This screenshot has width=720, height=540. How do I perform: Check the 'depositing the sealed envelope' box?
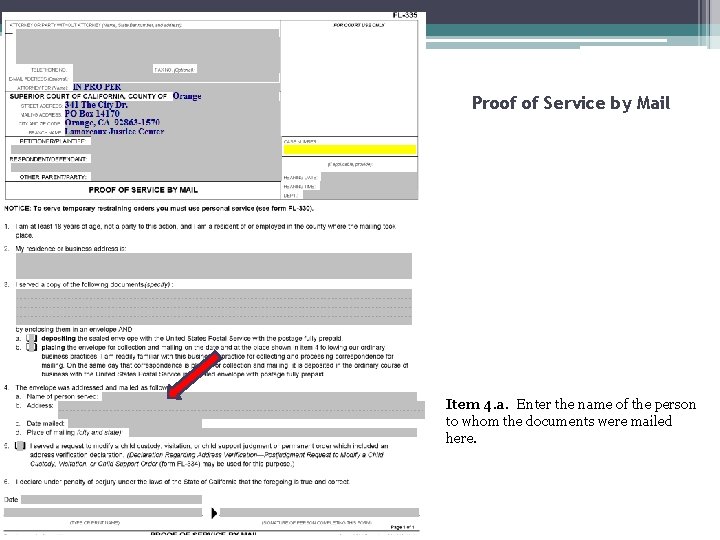click(31, 338)
